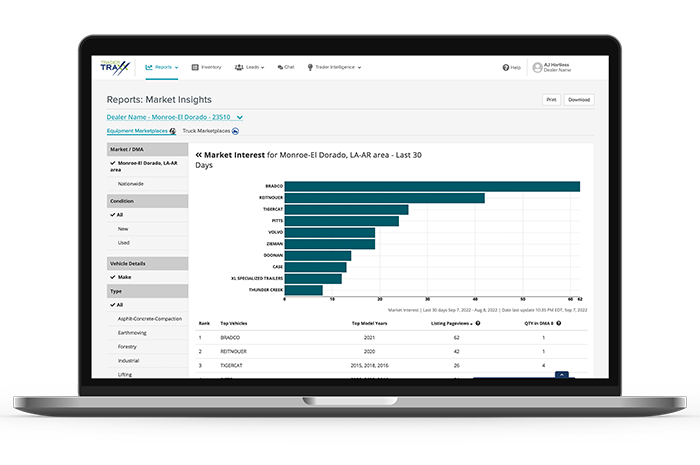
Task: Click the REITNOUER bar in chart
Action: (x=384, y=198)
